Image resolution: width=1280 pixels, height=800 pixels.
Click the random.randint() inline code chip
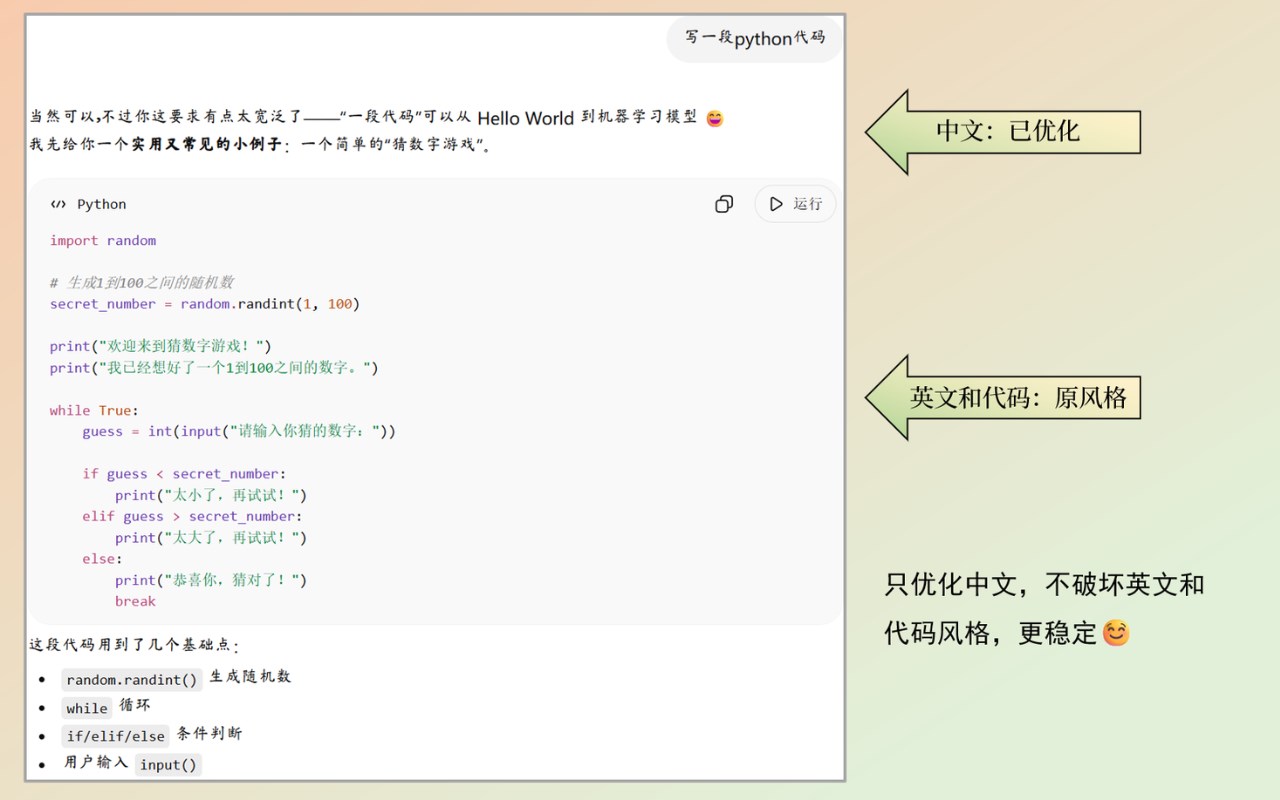click(132, 680)
